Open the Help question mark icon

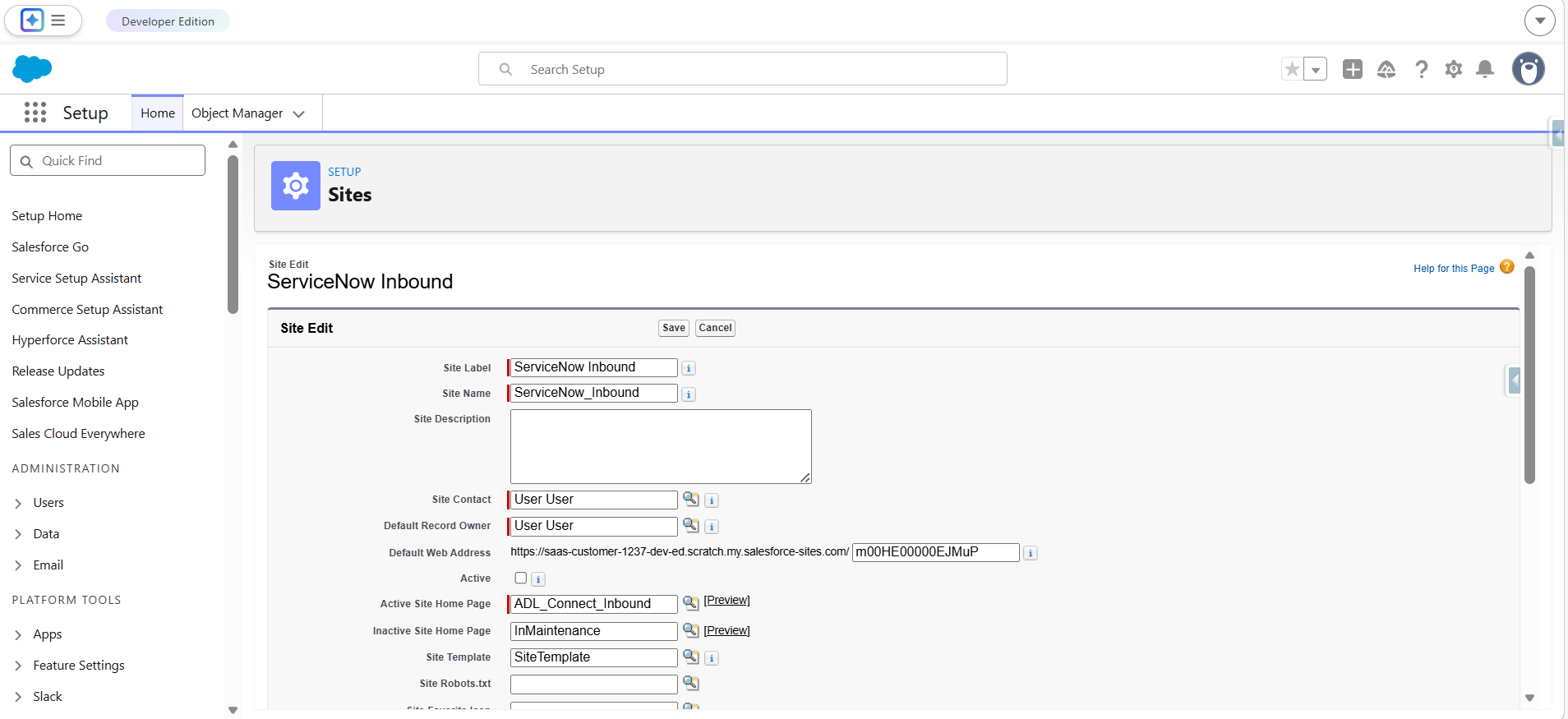(x=1422, y=69)
